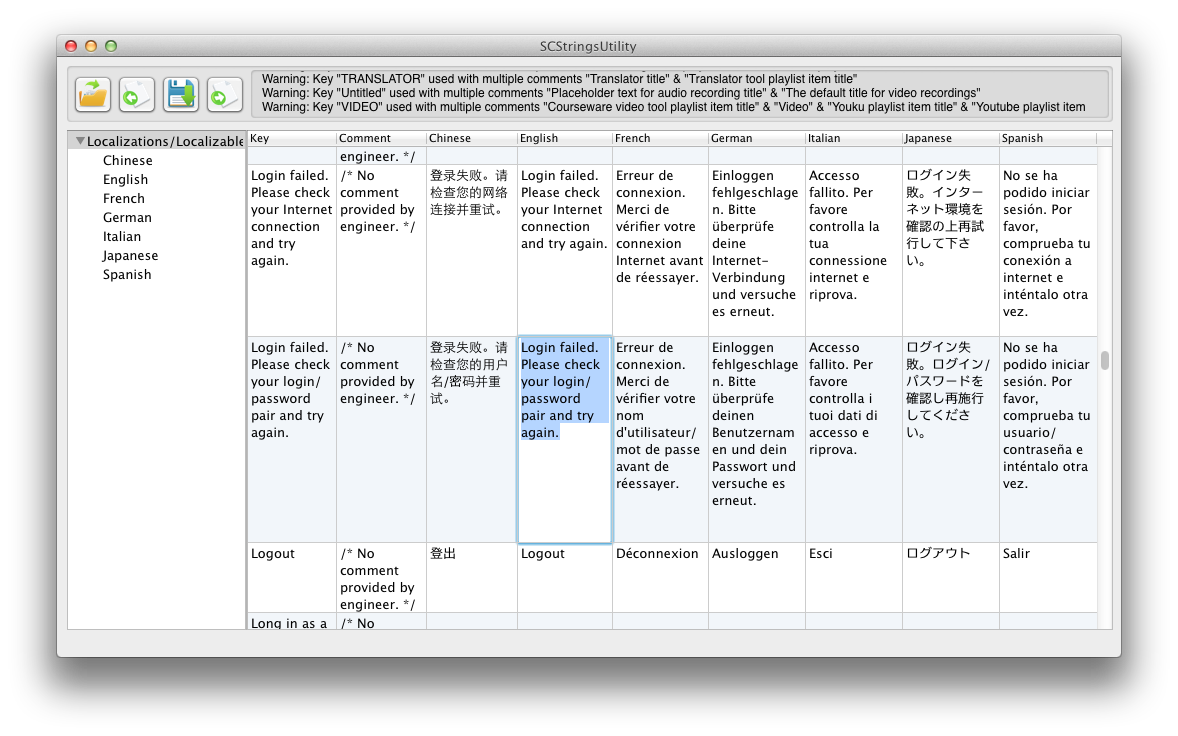Select English in the sidebar tree
This screenshot has width=1178, height=736.
click(125, 179)
